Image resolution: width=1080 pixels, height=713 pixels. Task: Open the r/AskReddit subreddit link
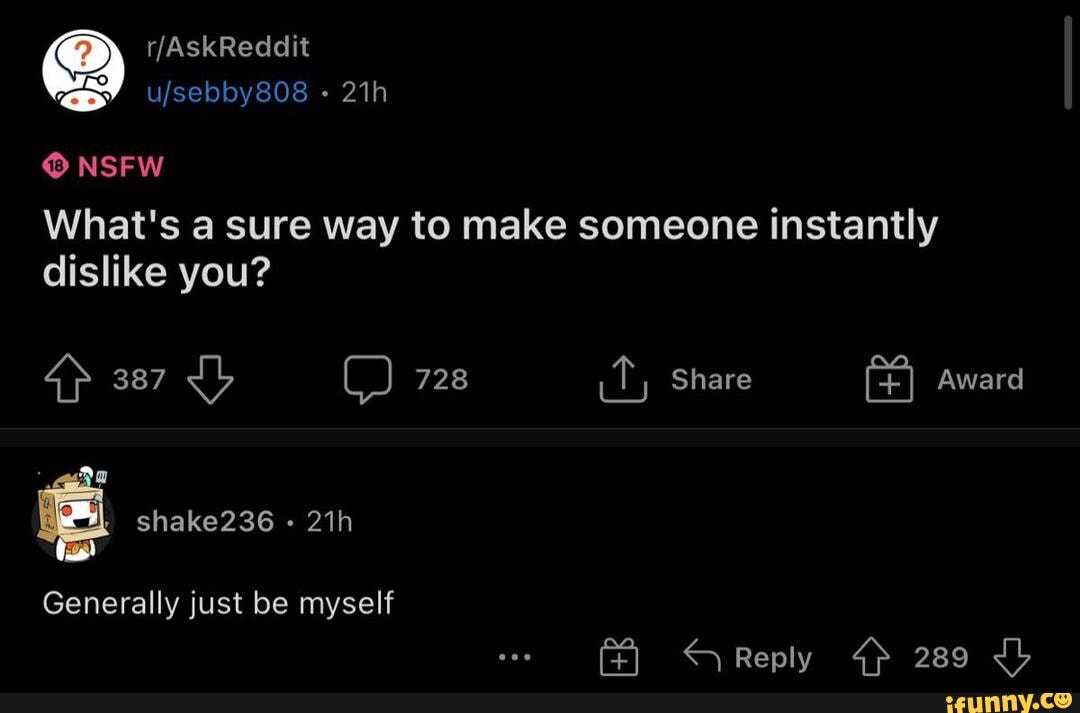click(x=229, y=46)
